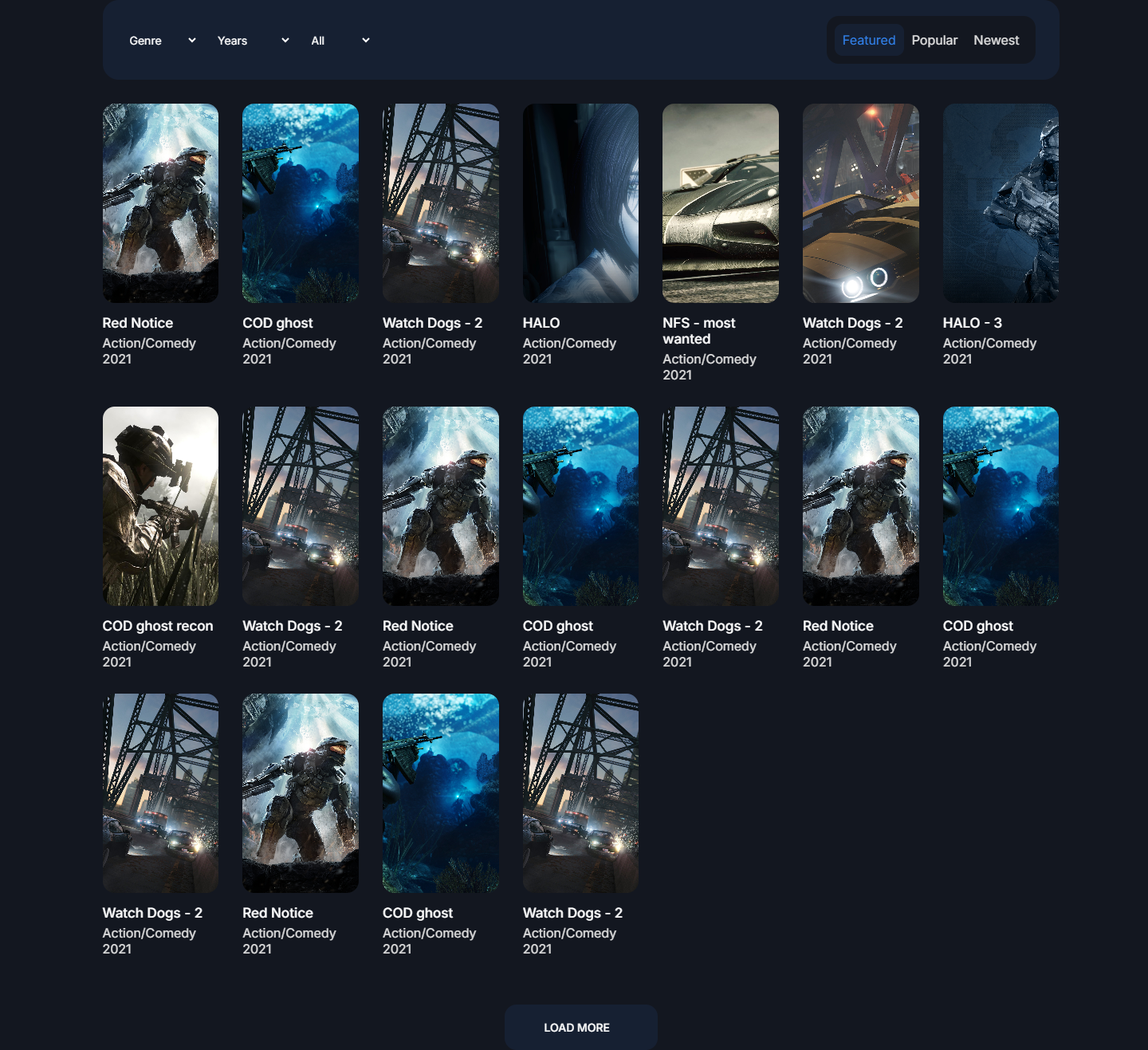Open the HALO poster thumbnail
The image size is (1148, 1050).
tap(580, 203)
